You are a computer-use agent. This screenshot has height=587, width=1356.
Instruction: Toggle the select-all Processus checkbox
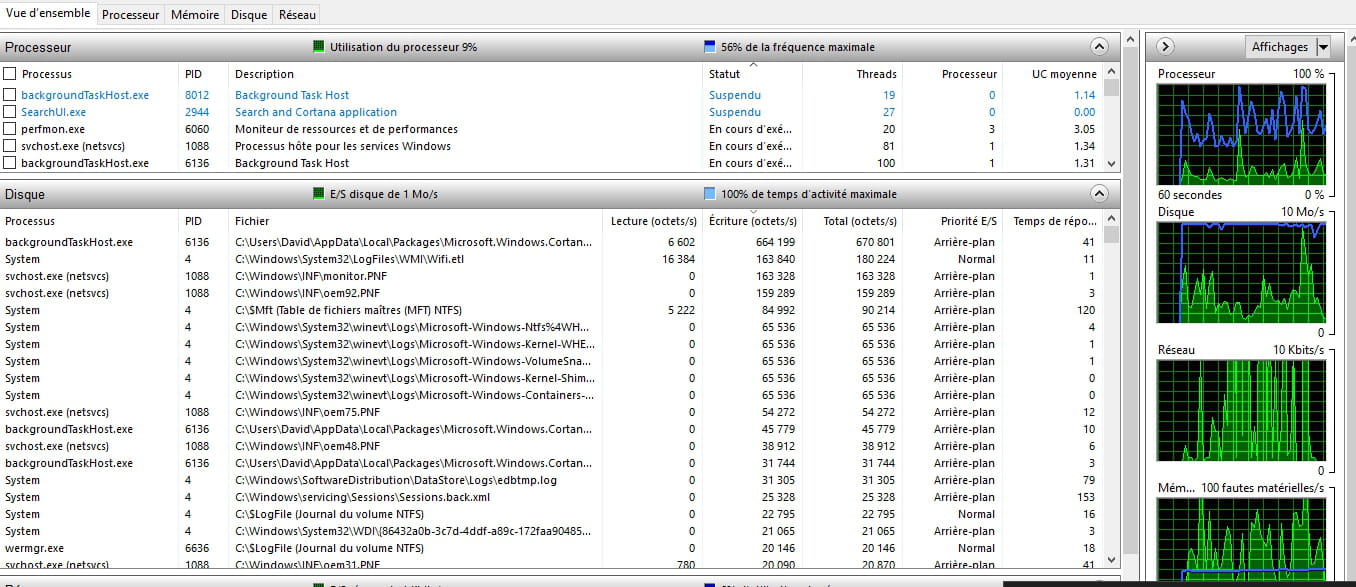(10, 74)
